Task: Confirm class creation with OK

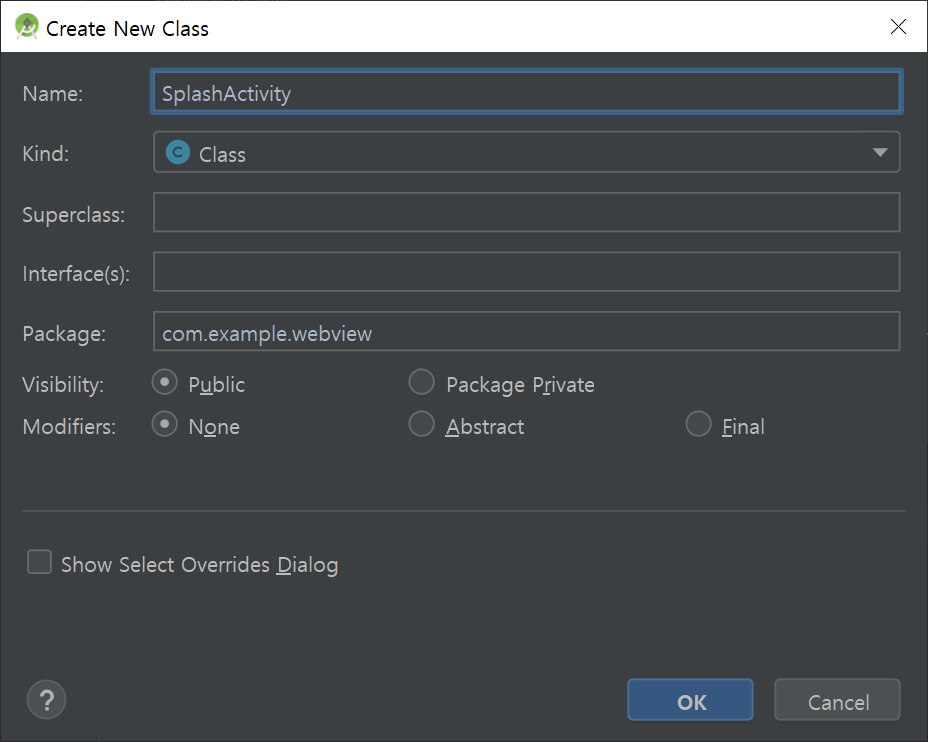Action: (691, 700)
